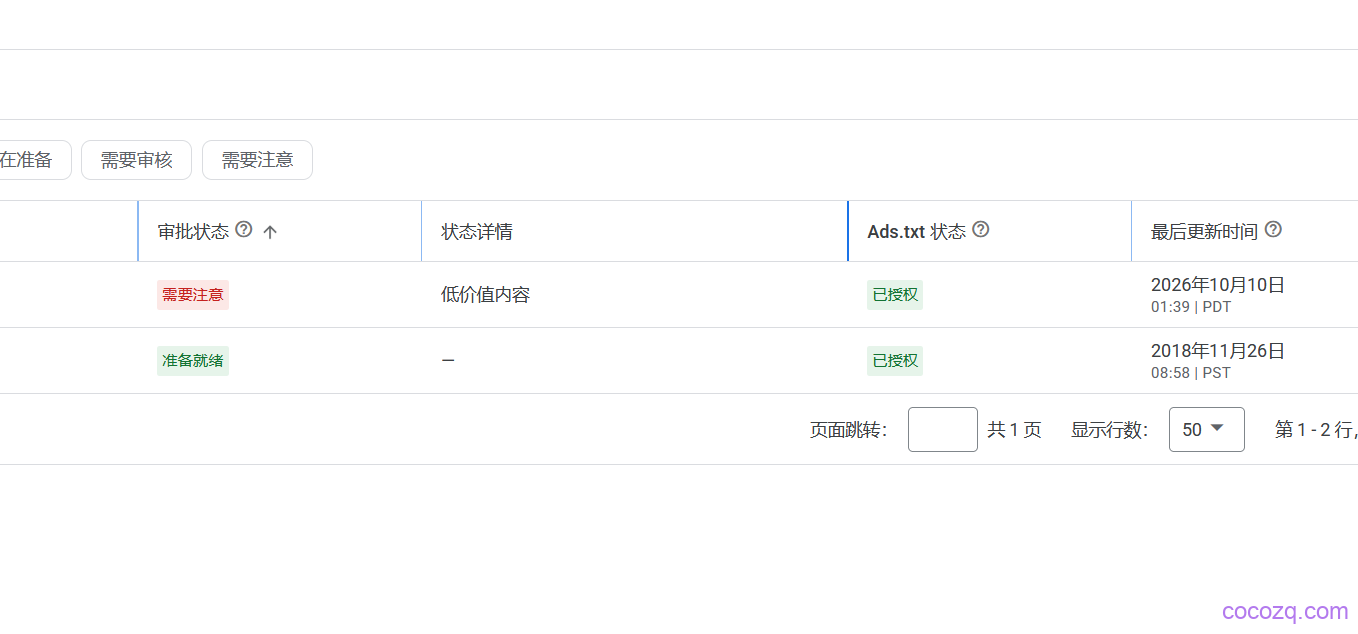Click 已授权 badge in the 需要注意 row
Viewport: 1358px width, 634px height.
(895, 295)
